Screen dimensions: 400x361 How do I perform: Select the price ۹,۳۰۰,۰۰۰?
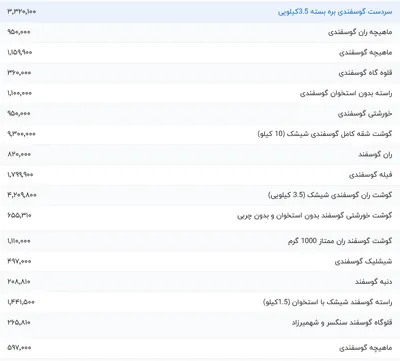click(21, 134)
